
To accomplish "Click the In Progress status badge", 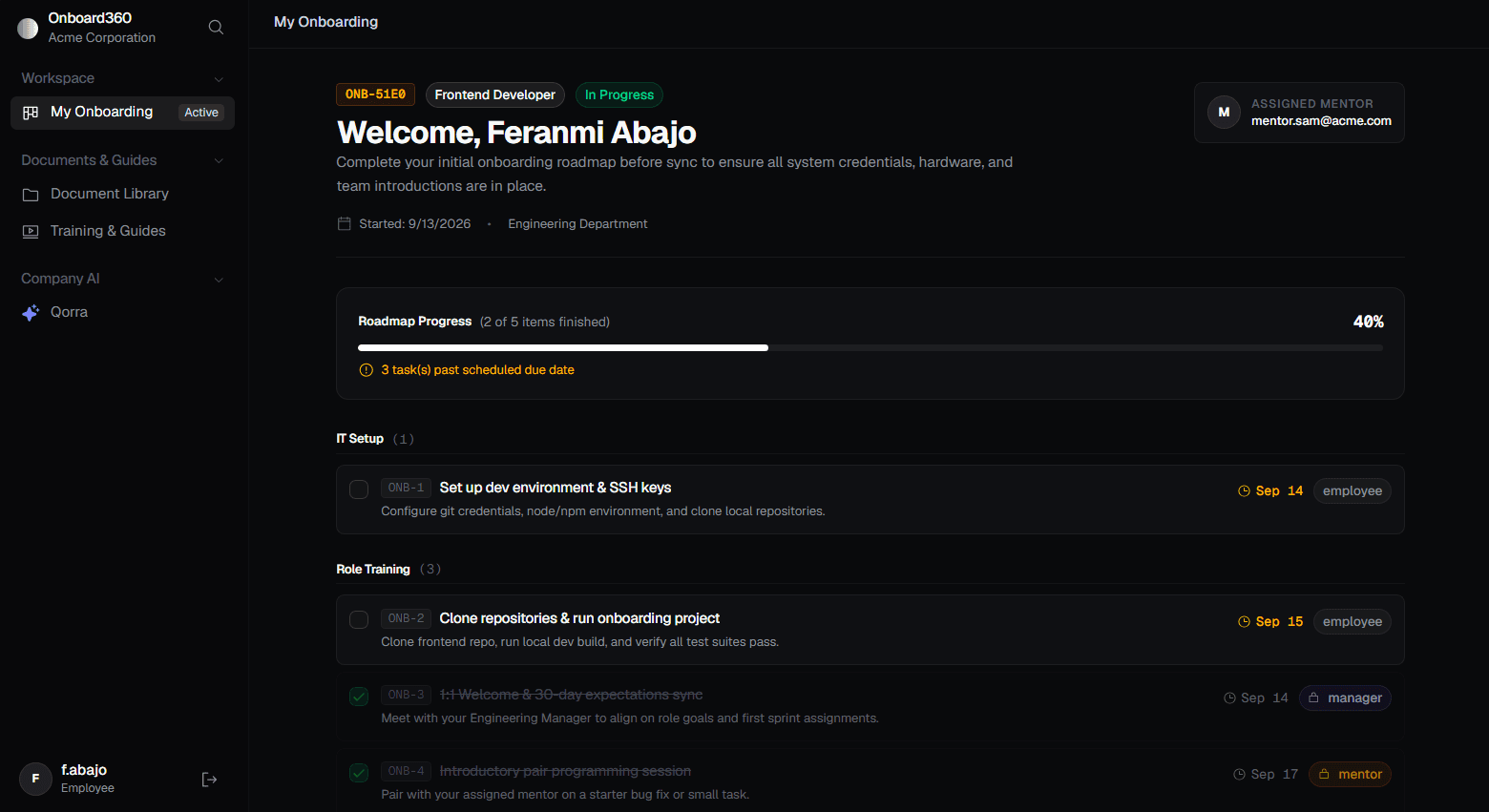I will point(619,94).
